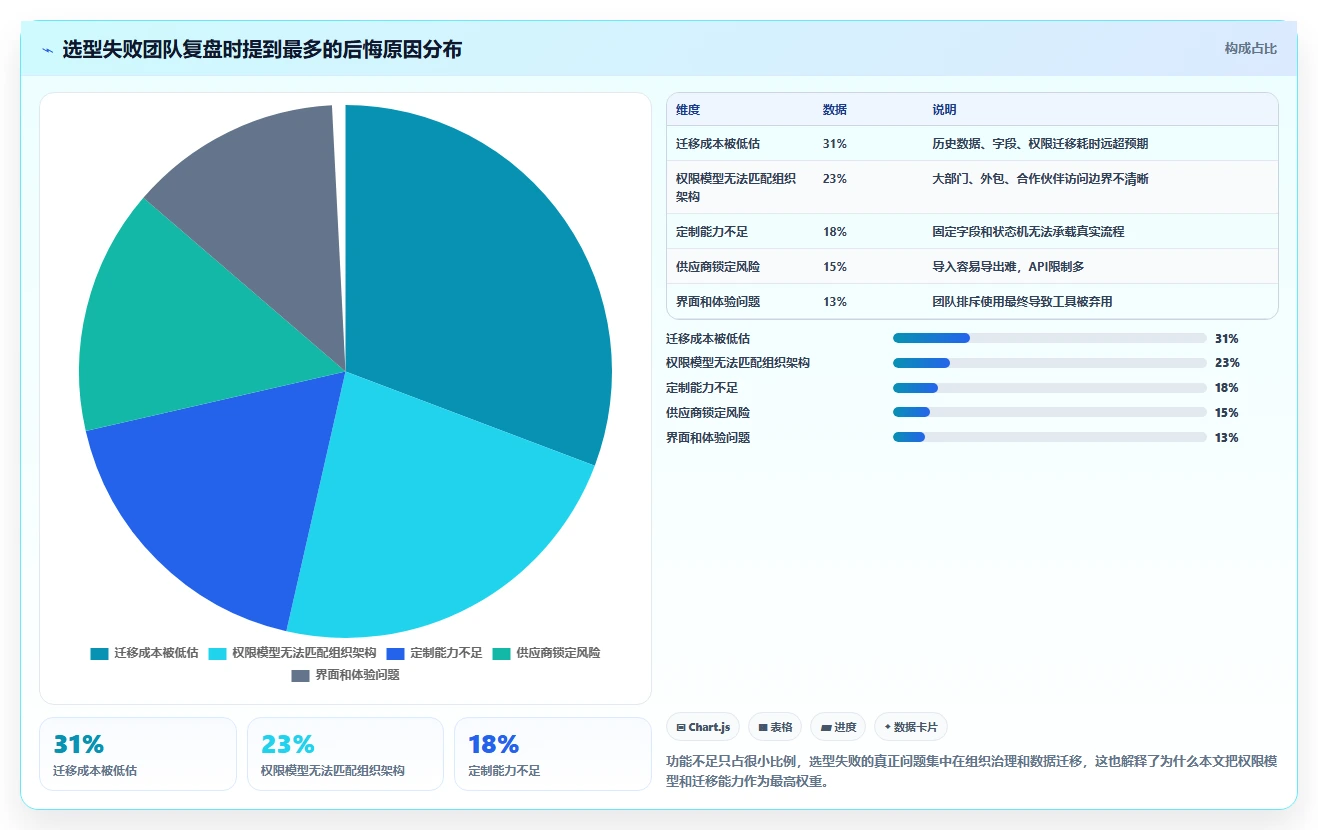Click the title 选型失败团队复盘时提到最多的后悔原因分布

tap(262, 49)
